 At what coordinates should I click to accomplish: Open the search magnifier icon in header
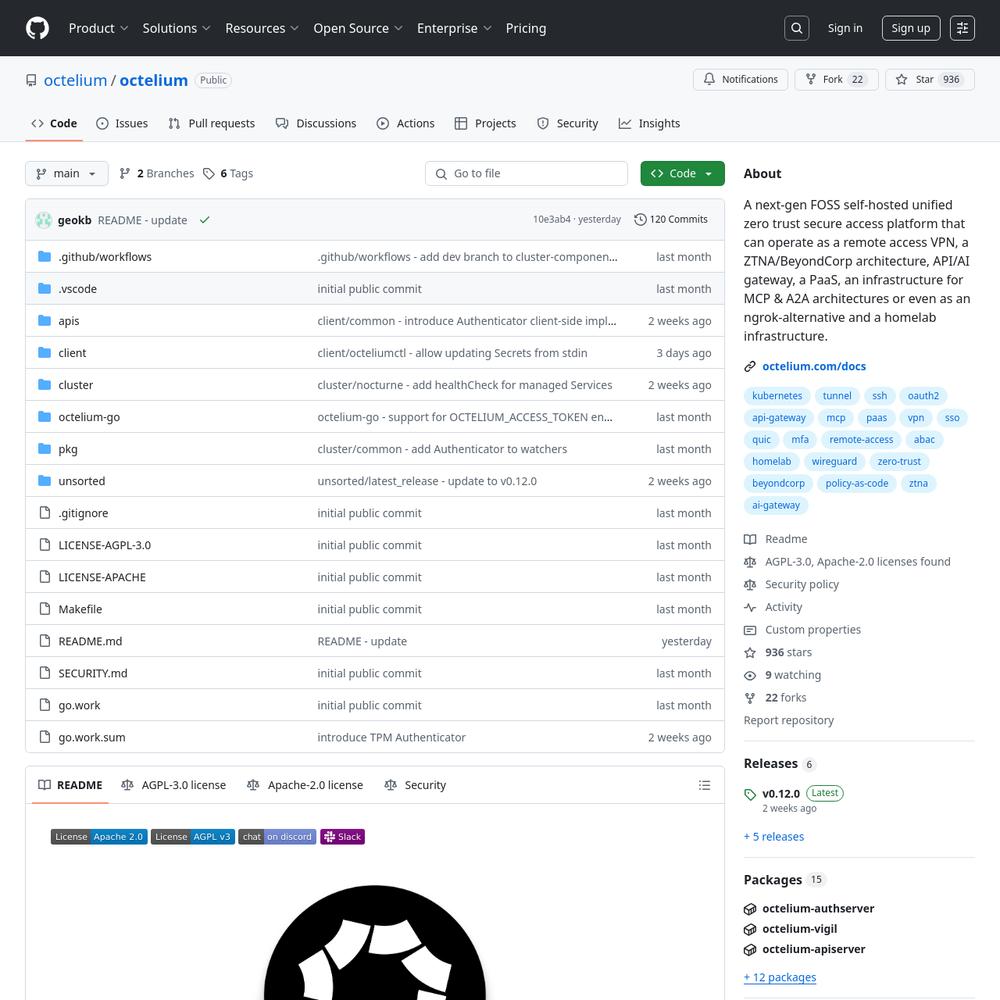click(797, 28)
